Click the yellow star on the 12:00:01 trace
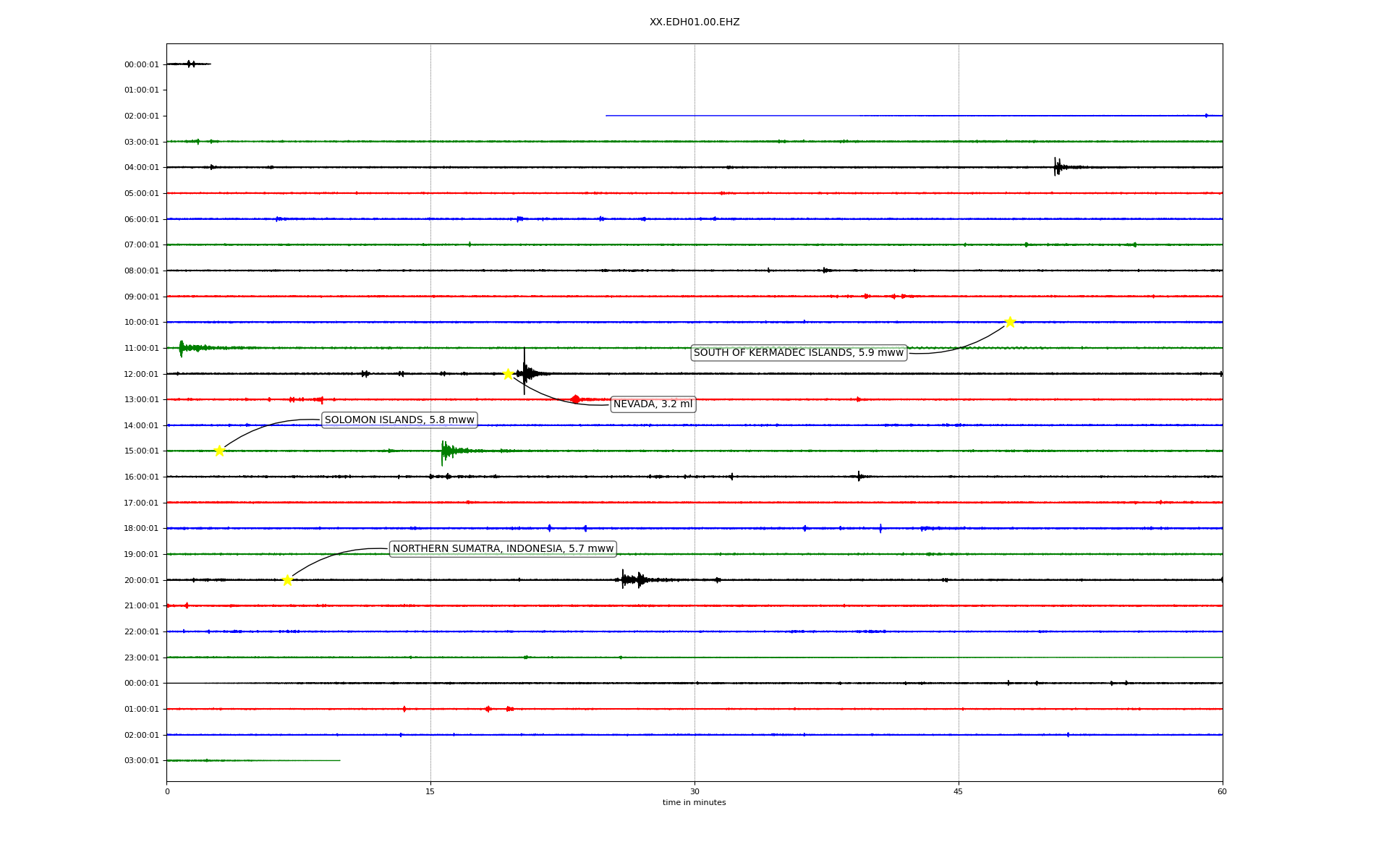Image resolution: width=1389 pixels, height=868 pixels. coord(508,374)
